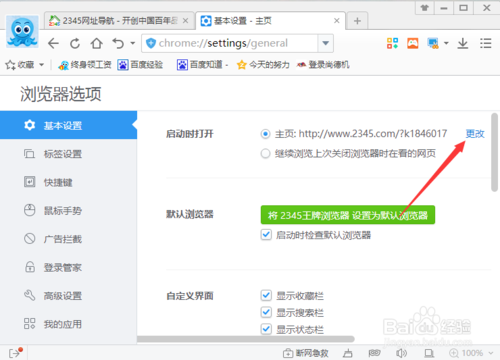Open a new tab with plus button
Screen dimensions: 500x360
pos(357,21)
